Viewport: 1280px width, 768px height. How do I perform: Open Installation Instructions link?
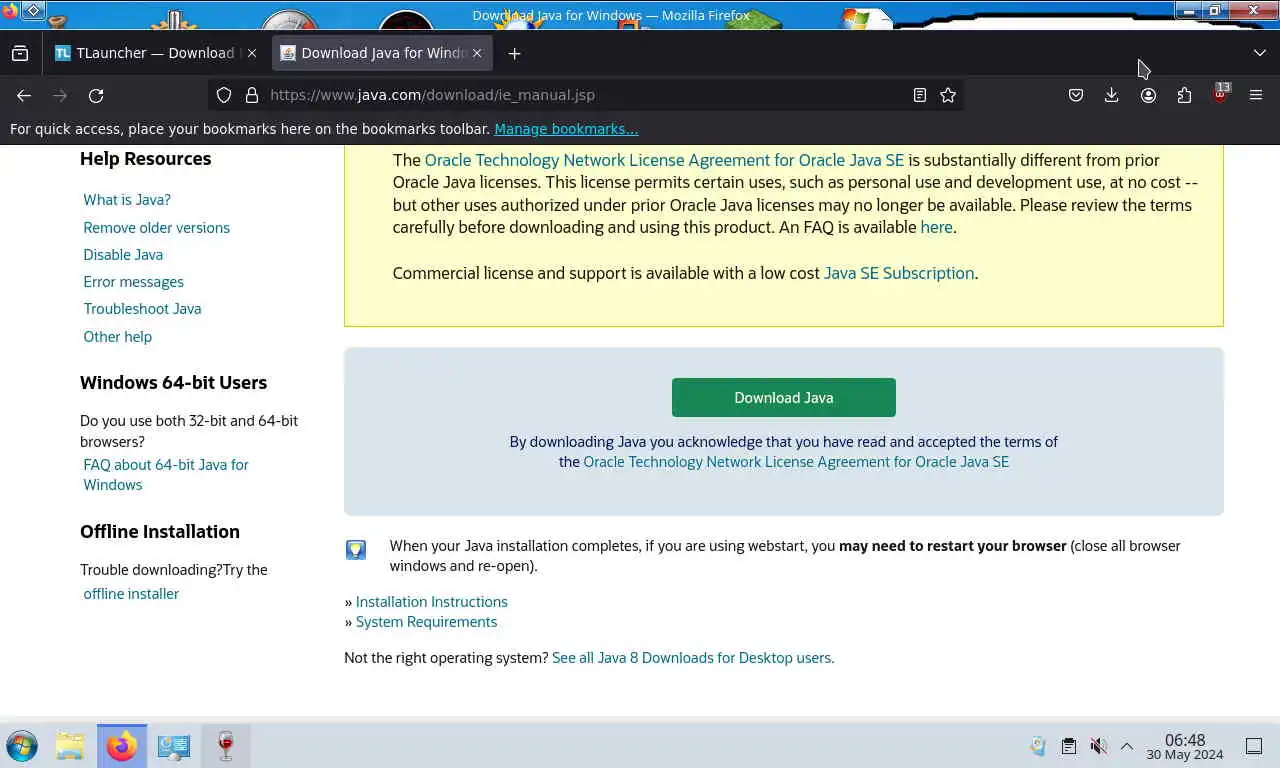click(x=431, y=602)
